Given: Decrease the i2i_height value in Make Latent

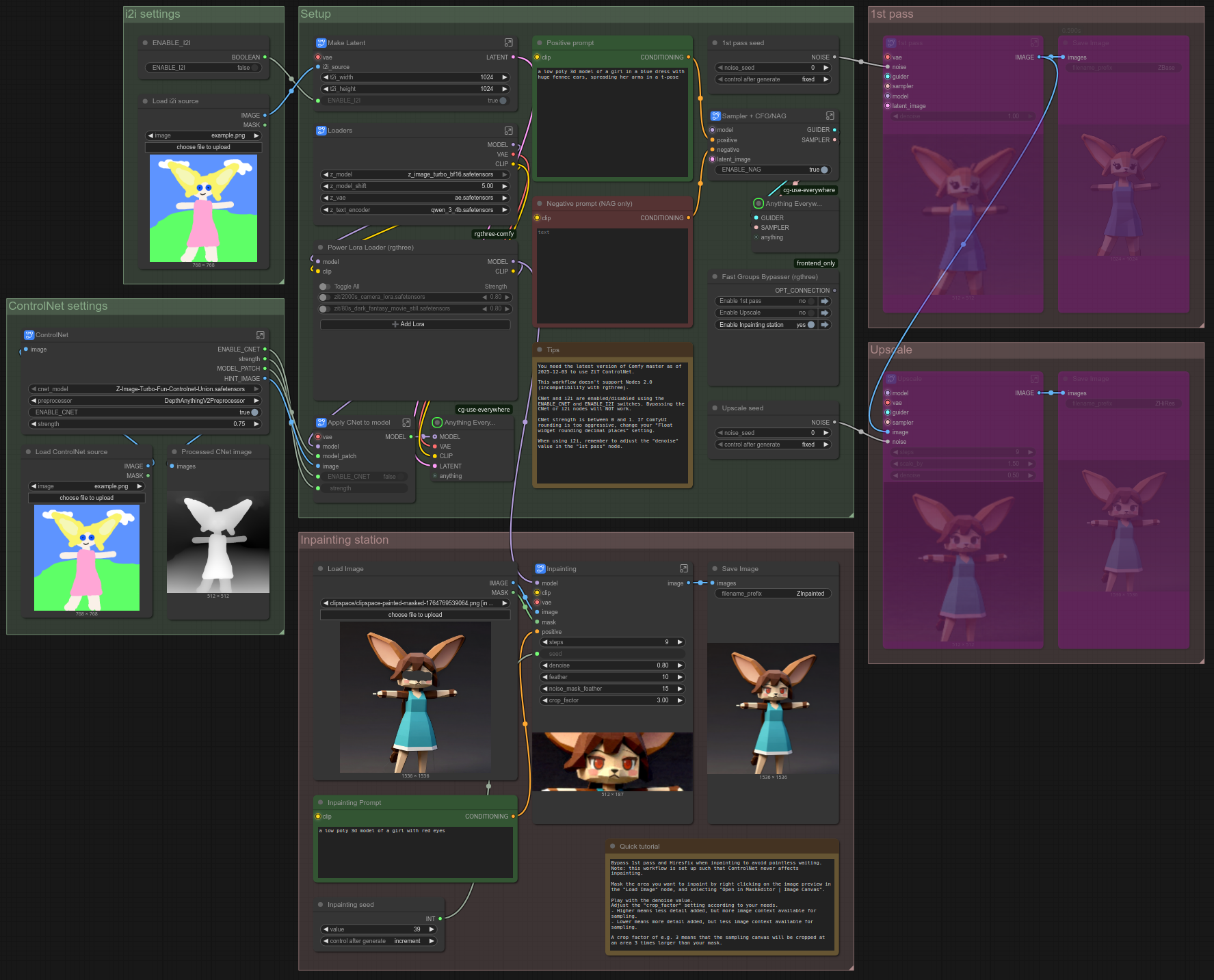Looking at the screenshot, I should coord(326,89).
